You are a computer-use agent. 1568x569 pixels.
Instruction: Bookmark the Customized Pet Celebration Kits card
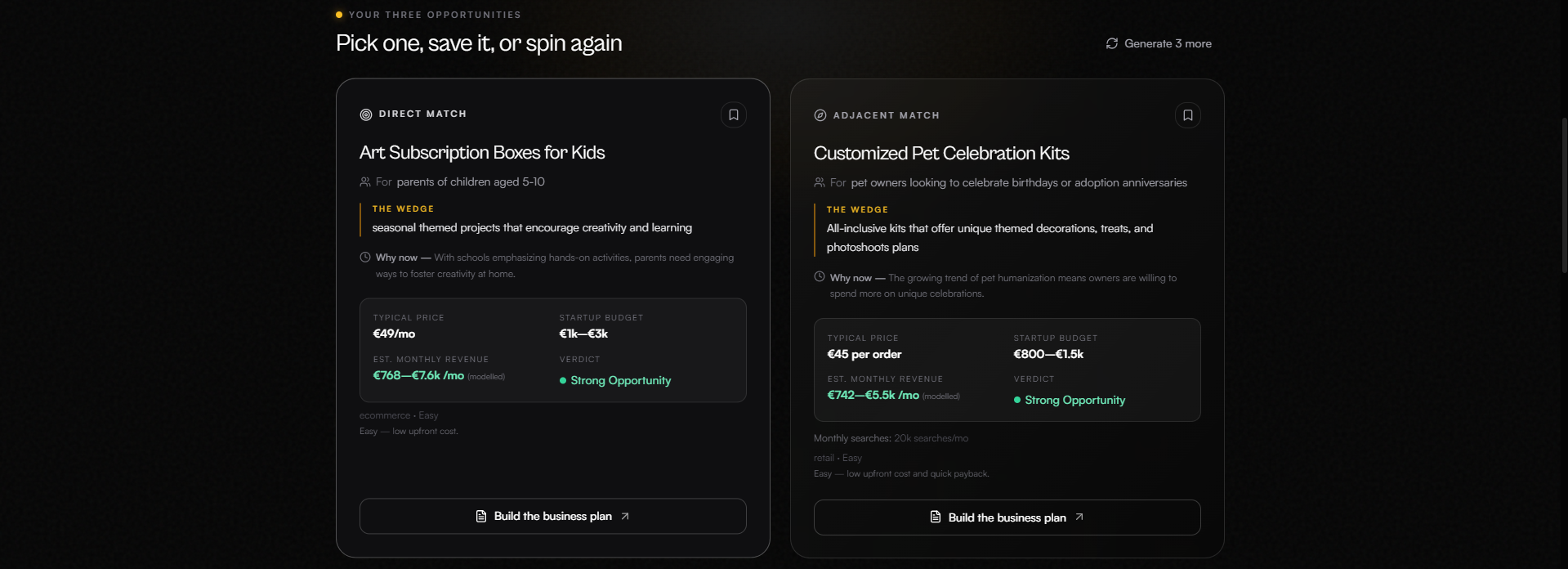click(x=1188, y=115)
